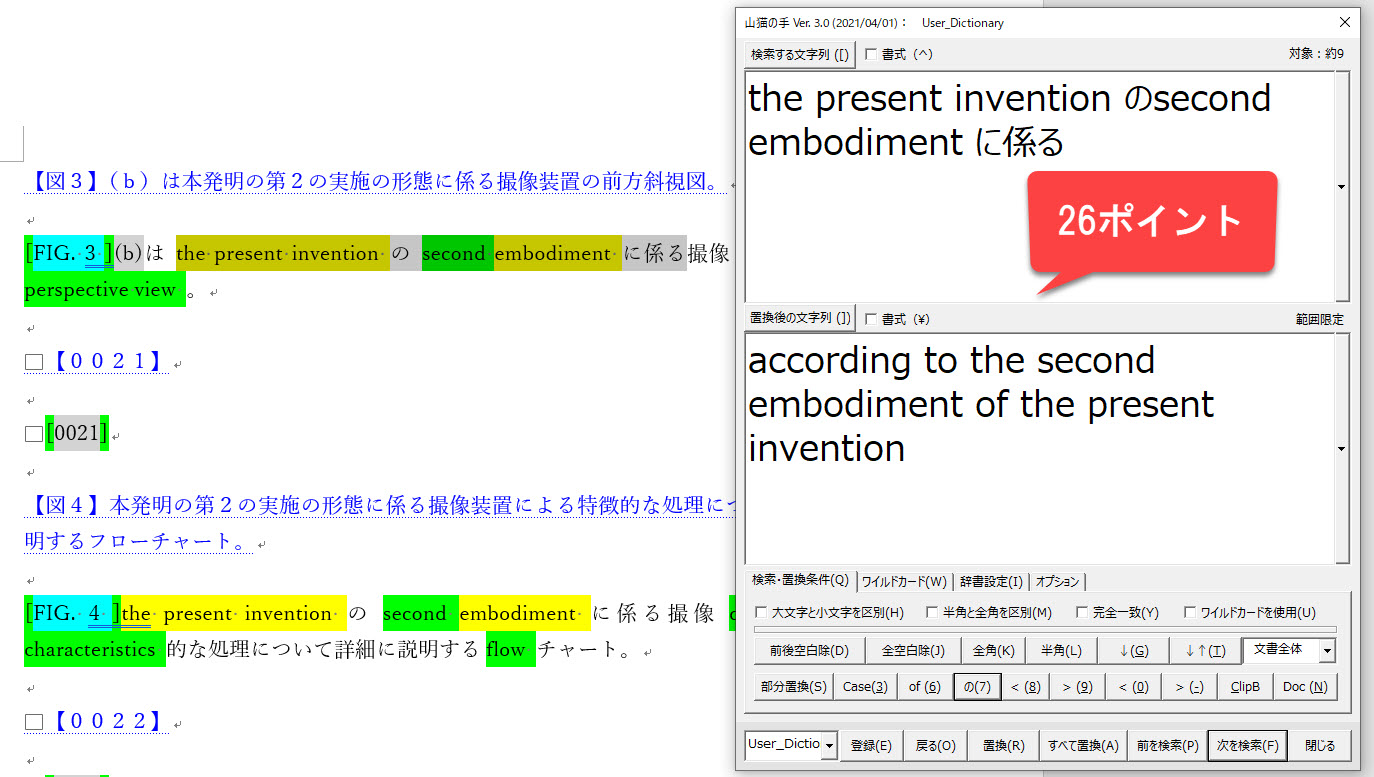Click the Doc (N) button
The image size is (1374, 777).
(1304, 687)
